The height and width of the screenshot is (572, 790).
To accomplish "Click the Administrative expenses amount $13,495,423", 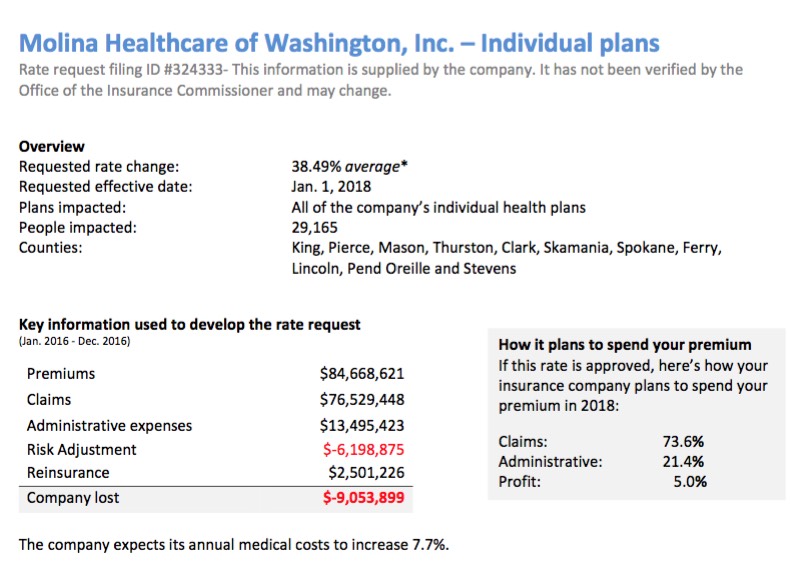I will point(362,424).
